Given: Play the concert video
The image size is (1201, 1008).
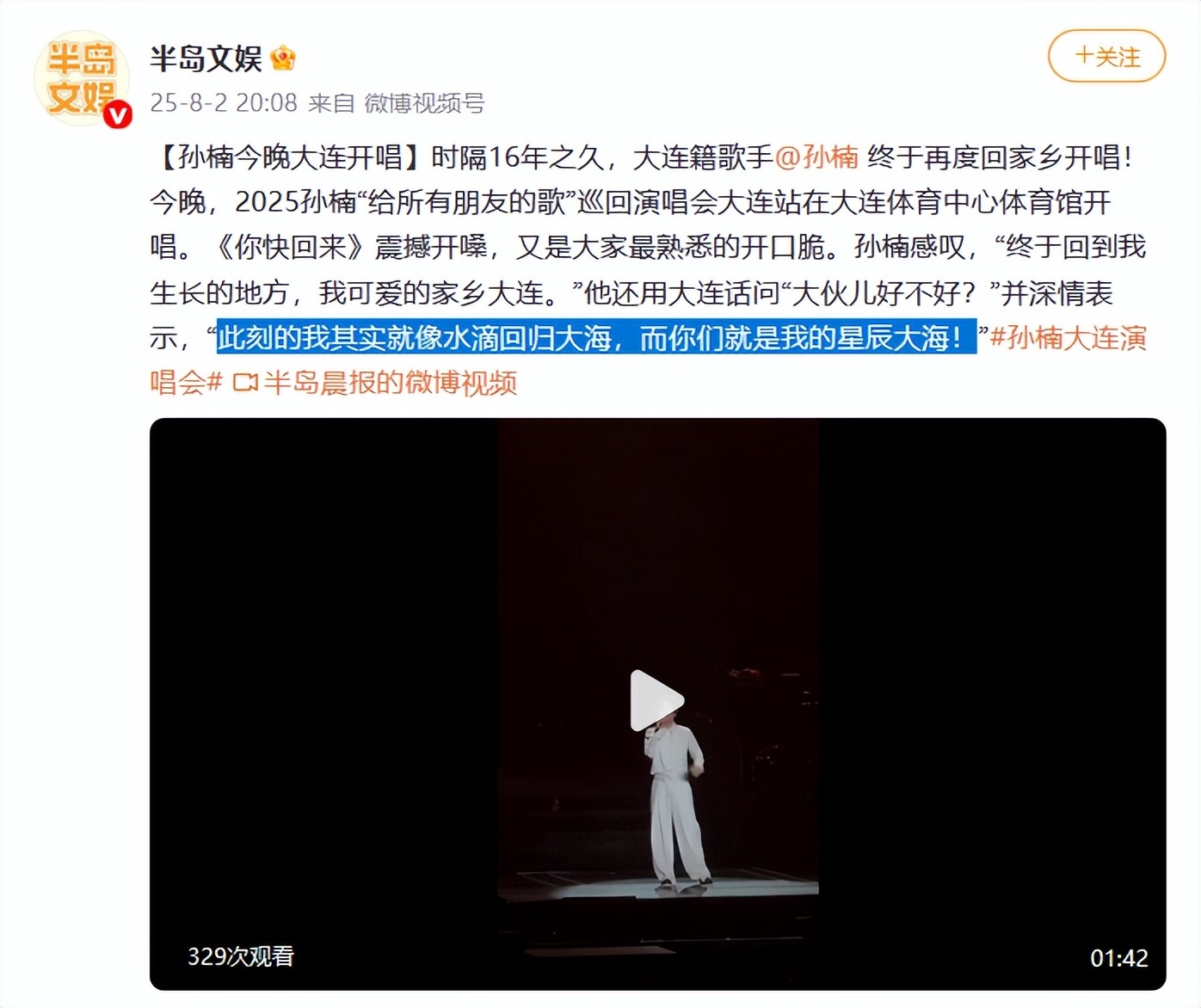Looking at the screenshot, I should [657, 701].
